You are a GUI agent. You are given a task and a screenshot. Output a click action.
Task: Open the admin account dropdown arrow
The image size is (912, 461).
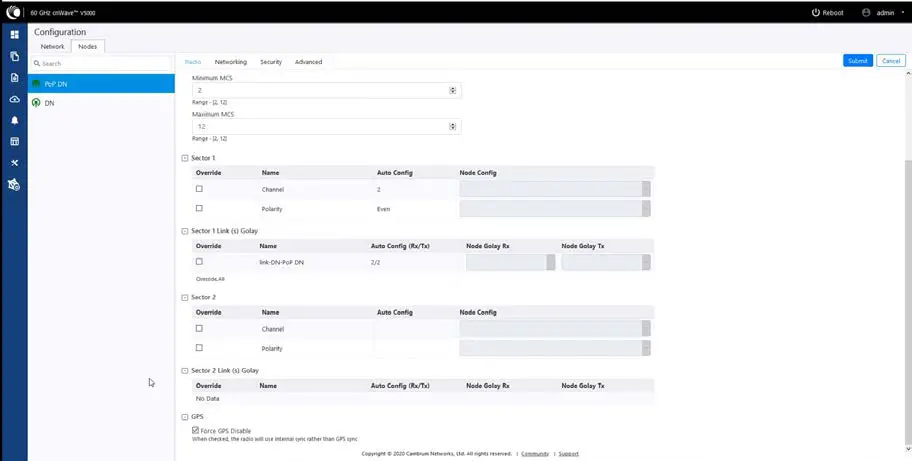pos(903,12)
